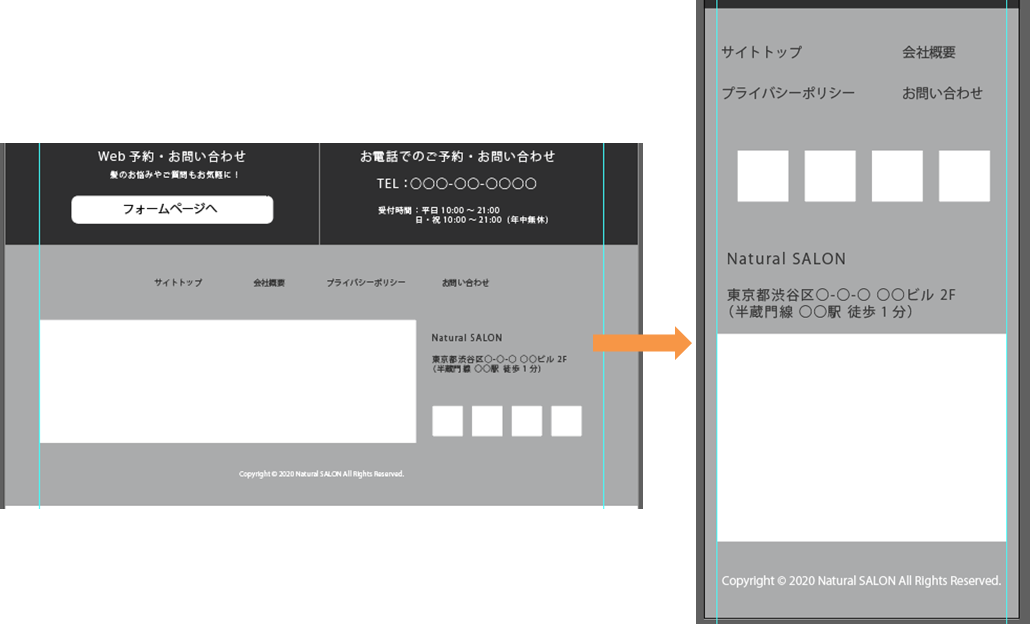Click the フォームページへ button

pos(172,210)
